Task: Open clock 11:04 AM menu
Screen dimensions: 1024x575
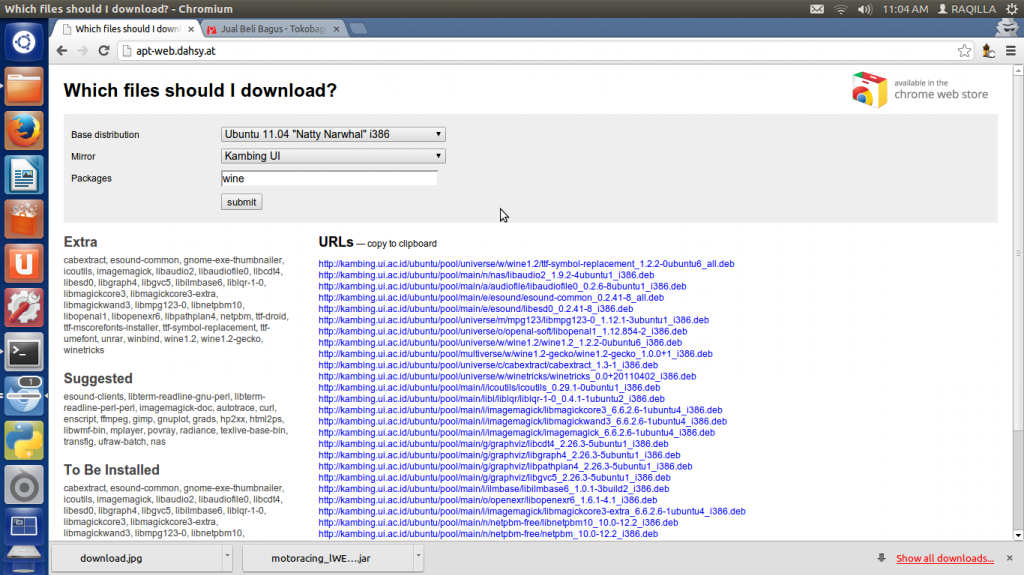Action: pyautogui.click(x=905, y=9)
